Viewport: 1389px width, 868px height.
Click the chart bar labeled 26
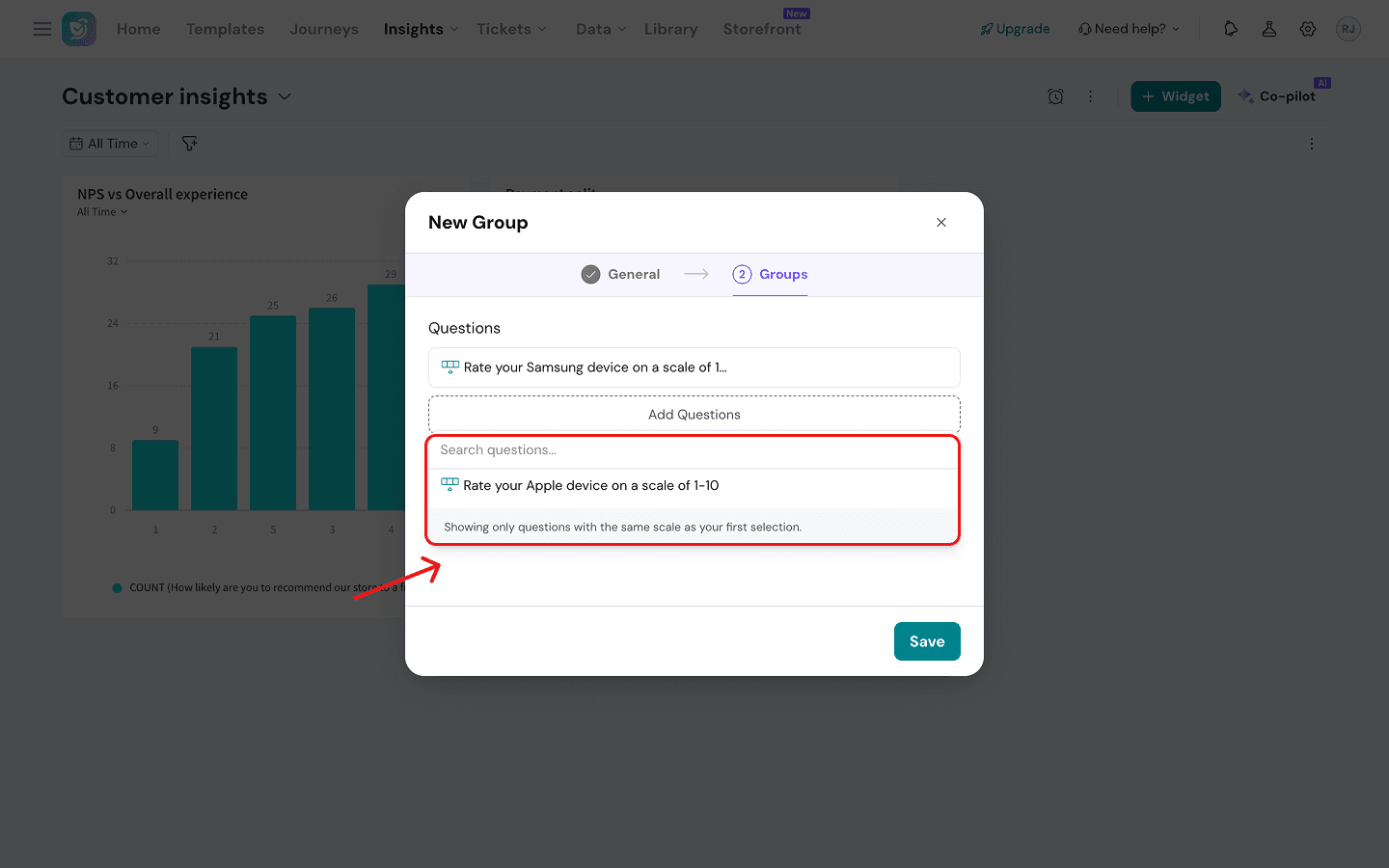pyautogui.click(x=332, y=409)
